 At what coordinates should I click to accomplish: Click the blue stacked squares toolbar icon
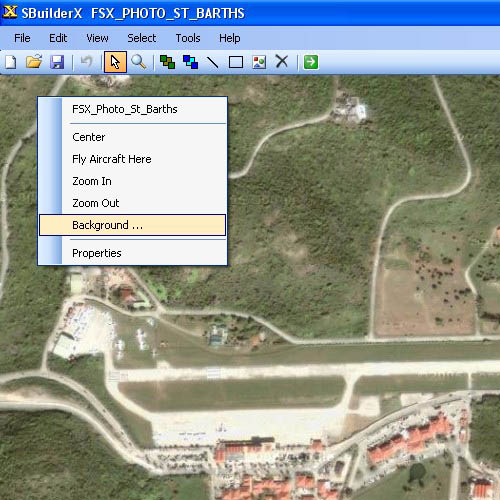[x=190, y=62]
